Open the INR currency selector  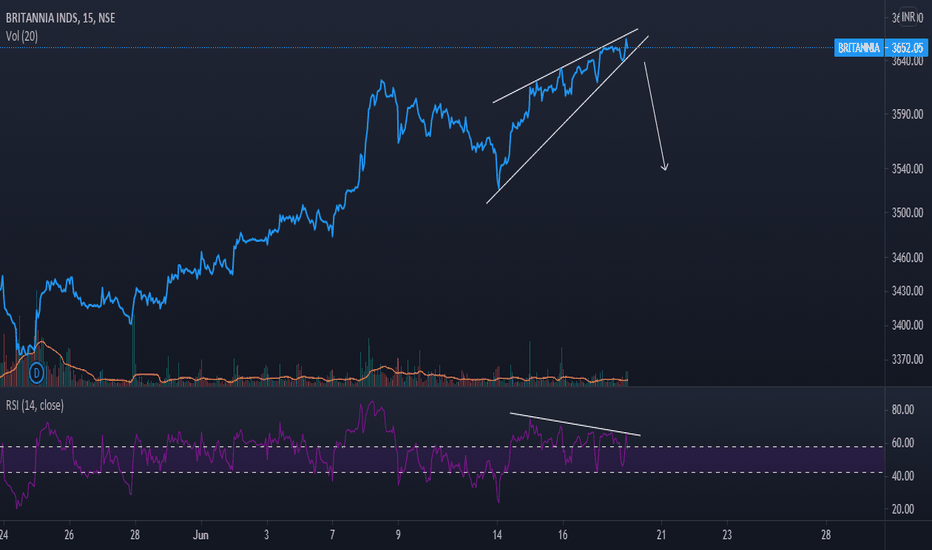click(x=908, y=17)
